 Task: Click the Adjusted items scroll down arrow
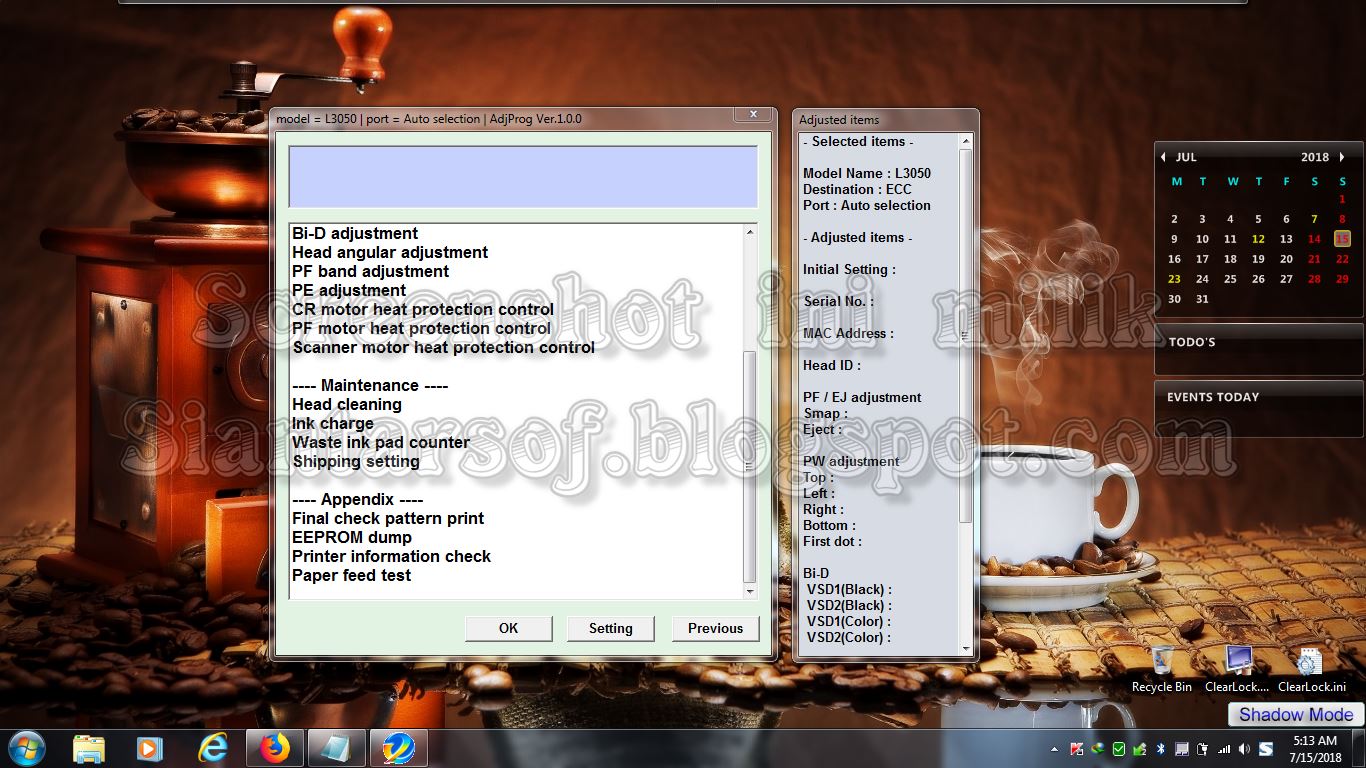click(x=966, y=648)
